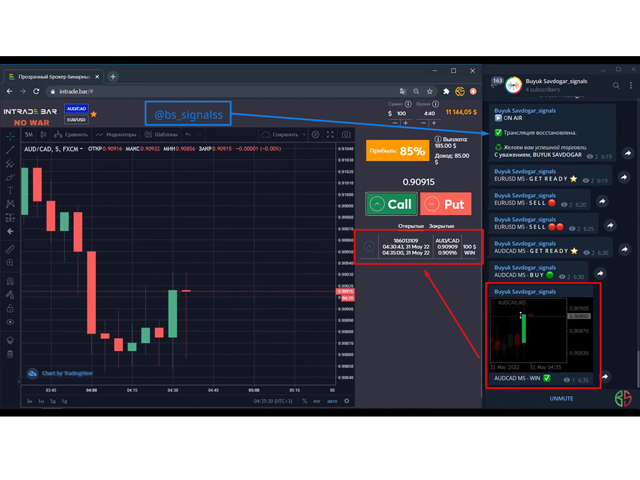
Task: Decrease the trade amount with minus
Action: pyautogui.click(x=395, y=123)
